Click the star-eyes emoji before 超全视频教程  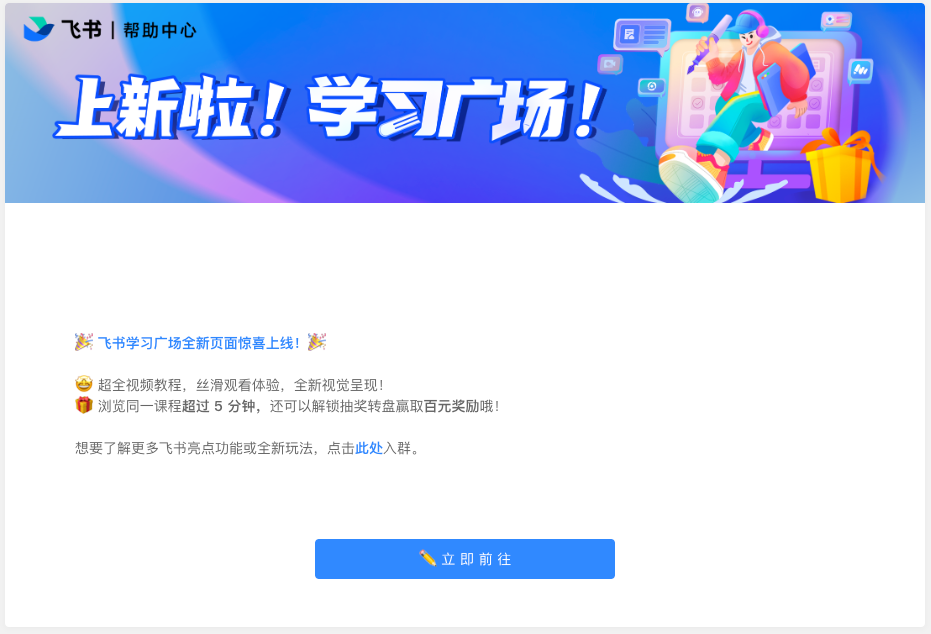tap(84, 384)
